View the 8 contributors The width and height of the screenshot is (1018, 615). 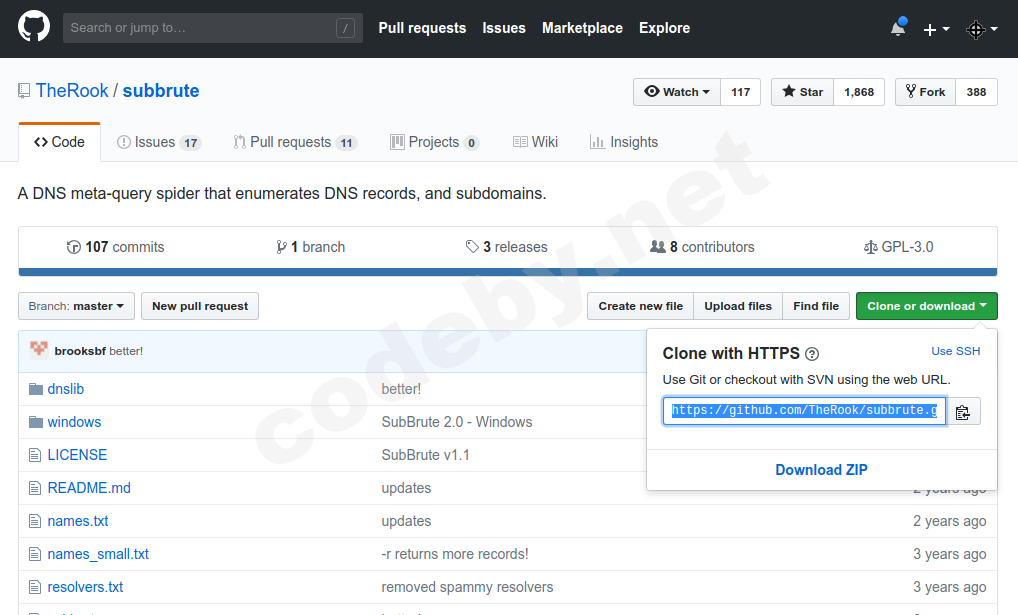(702, 247)
